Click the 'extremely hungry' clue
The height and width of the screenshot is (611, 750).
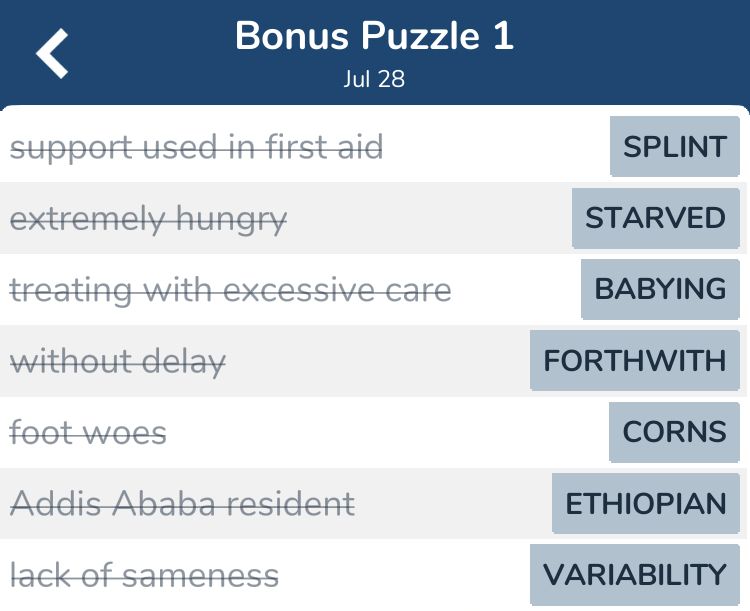pyautogui.click(x=148, y=219)
